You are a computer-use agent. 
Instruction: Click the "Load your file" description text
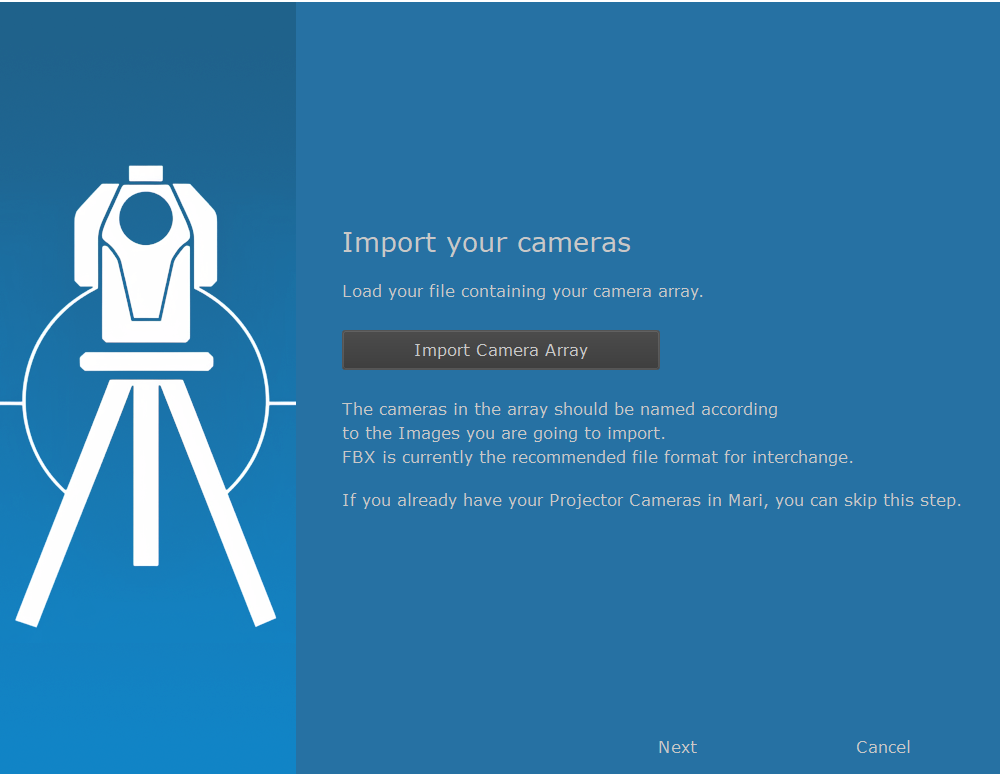522,292
